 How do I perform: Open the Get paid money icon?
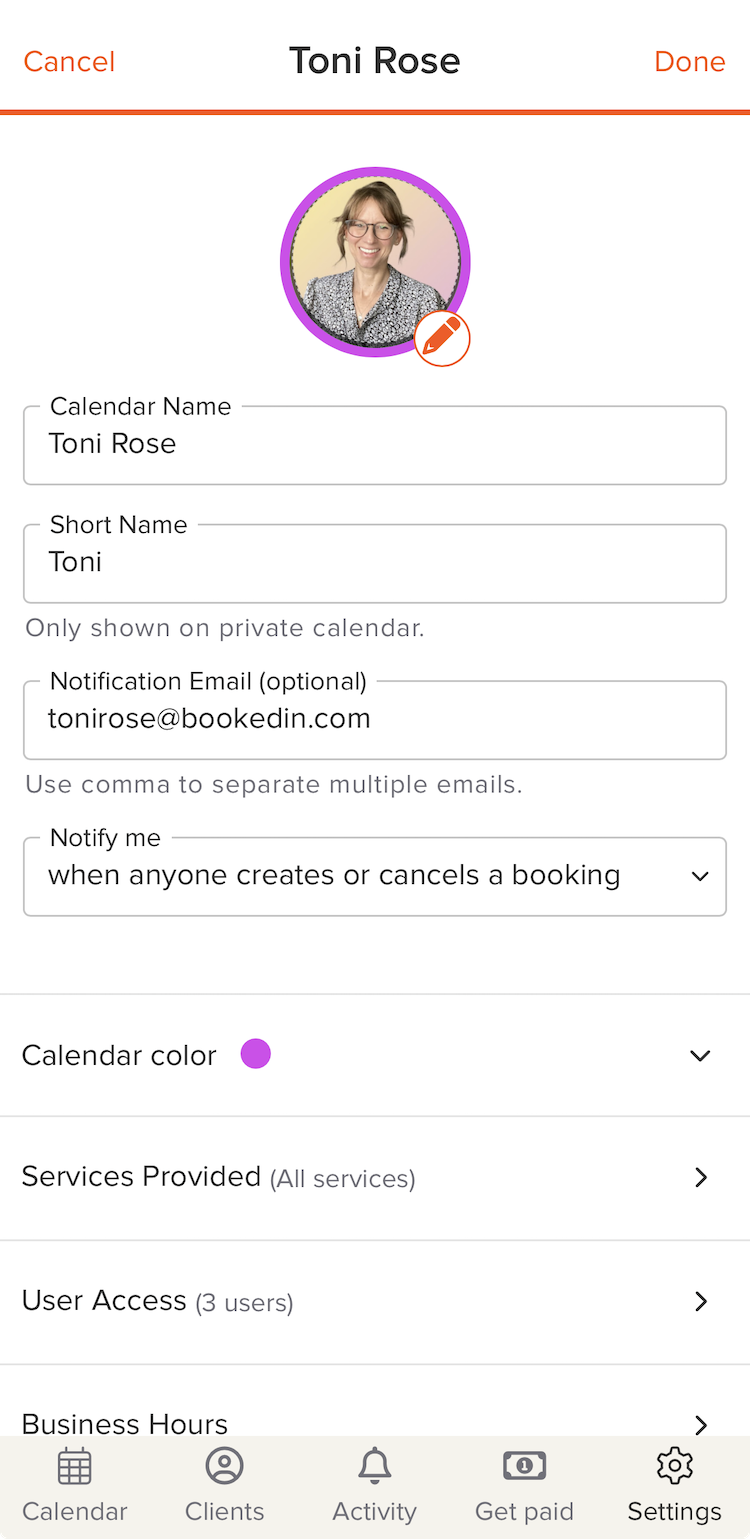pyautogui.click(x=524, y=1466)
